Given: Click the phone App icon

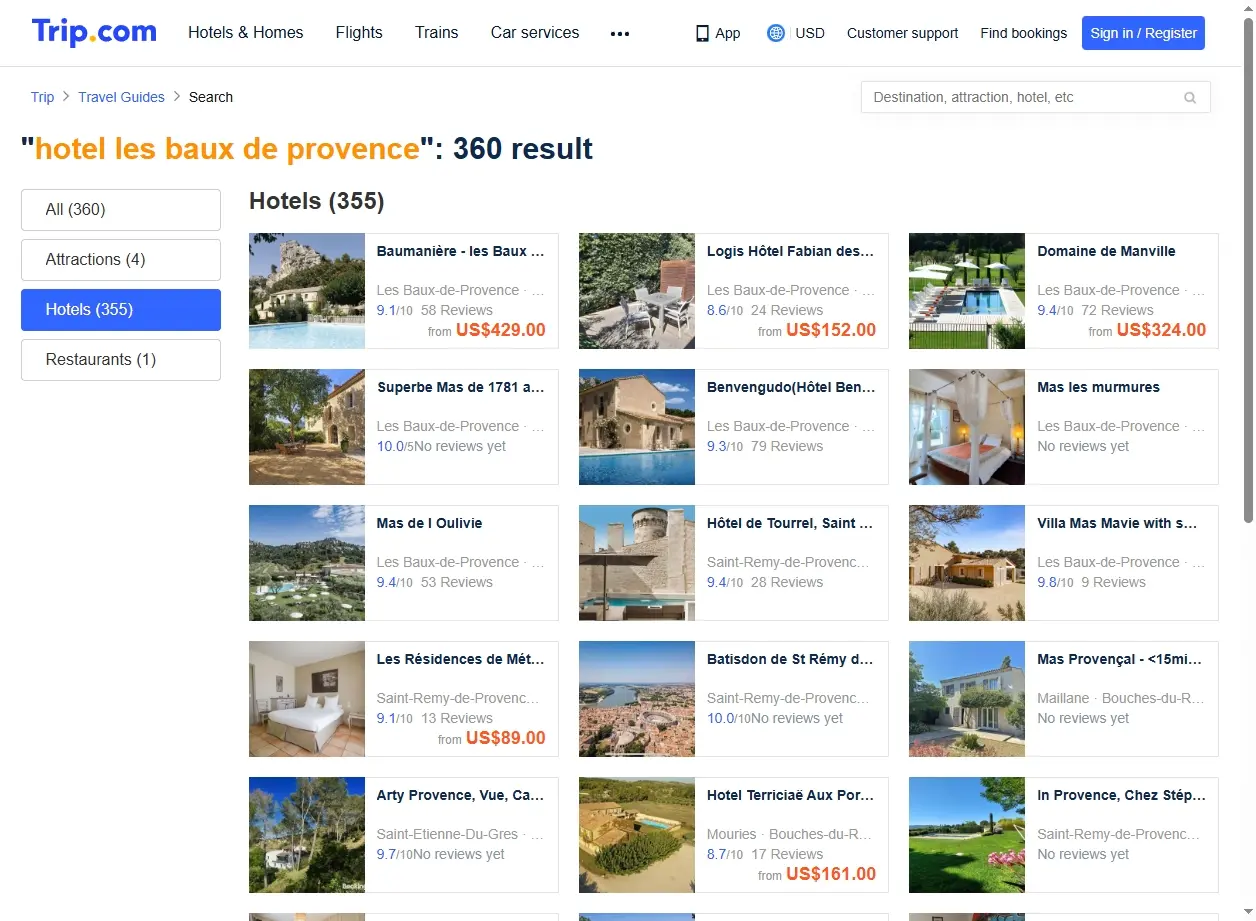Looking at the screenshot, I should [702, 33].
